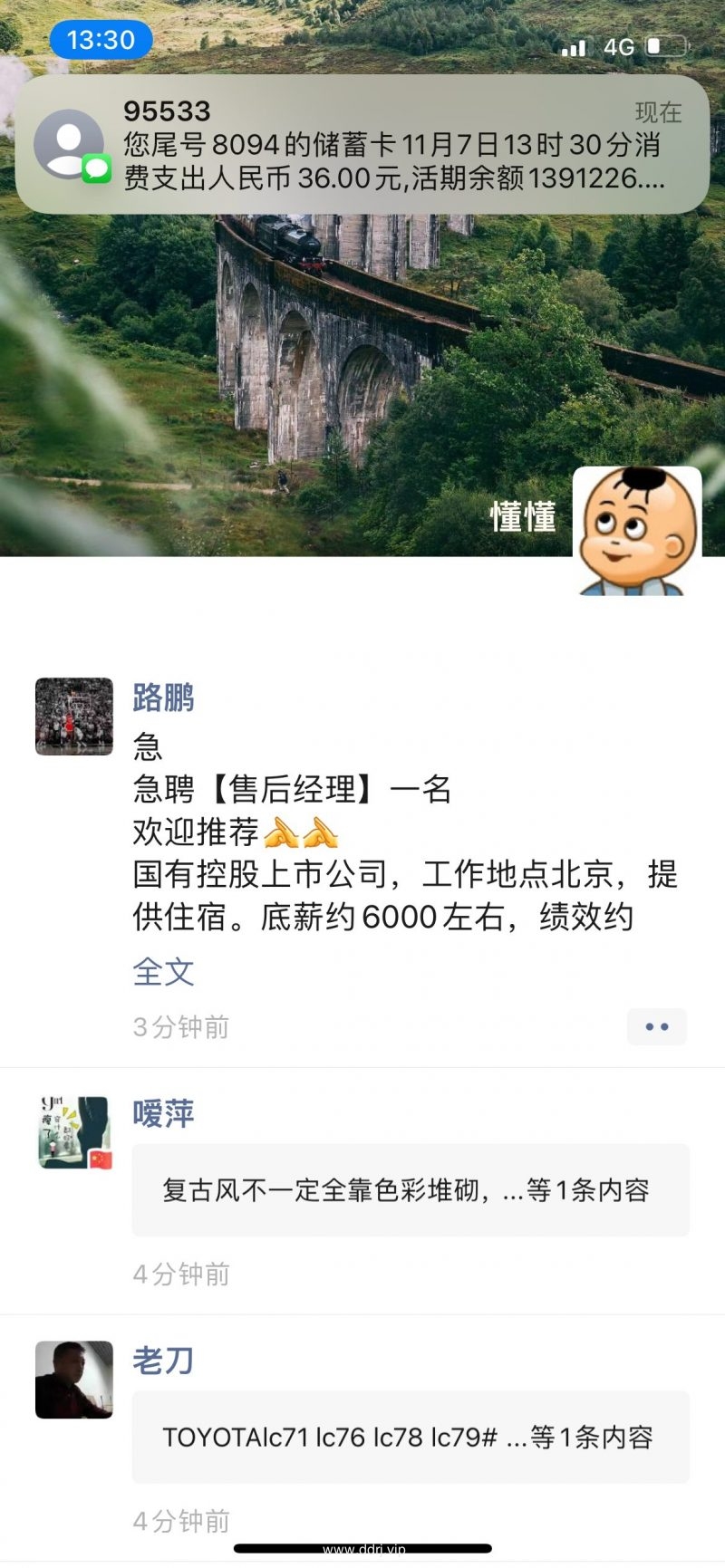Tap the name 老刀
This screenshot has width=725, height=1568.
[x=164, y=1361]
